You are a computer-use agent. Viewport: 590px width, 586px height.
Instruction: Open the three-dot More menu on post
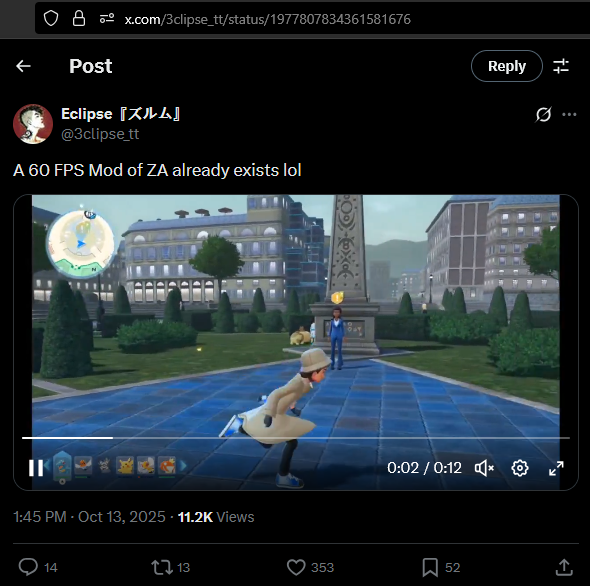click(x=569, y=114)
